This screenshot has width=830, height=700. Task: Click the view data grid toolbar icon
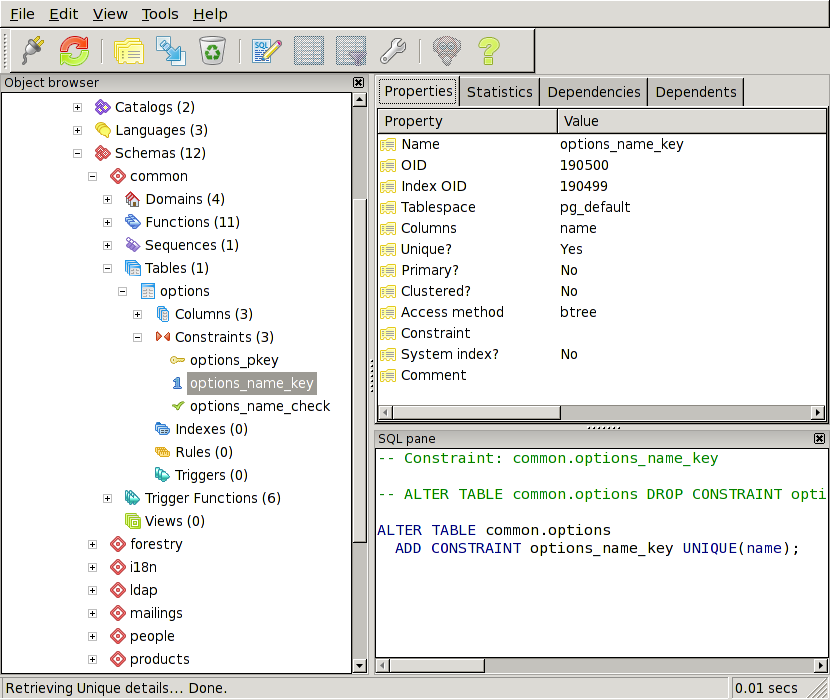pyautogui.click(x=308, y=50)
